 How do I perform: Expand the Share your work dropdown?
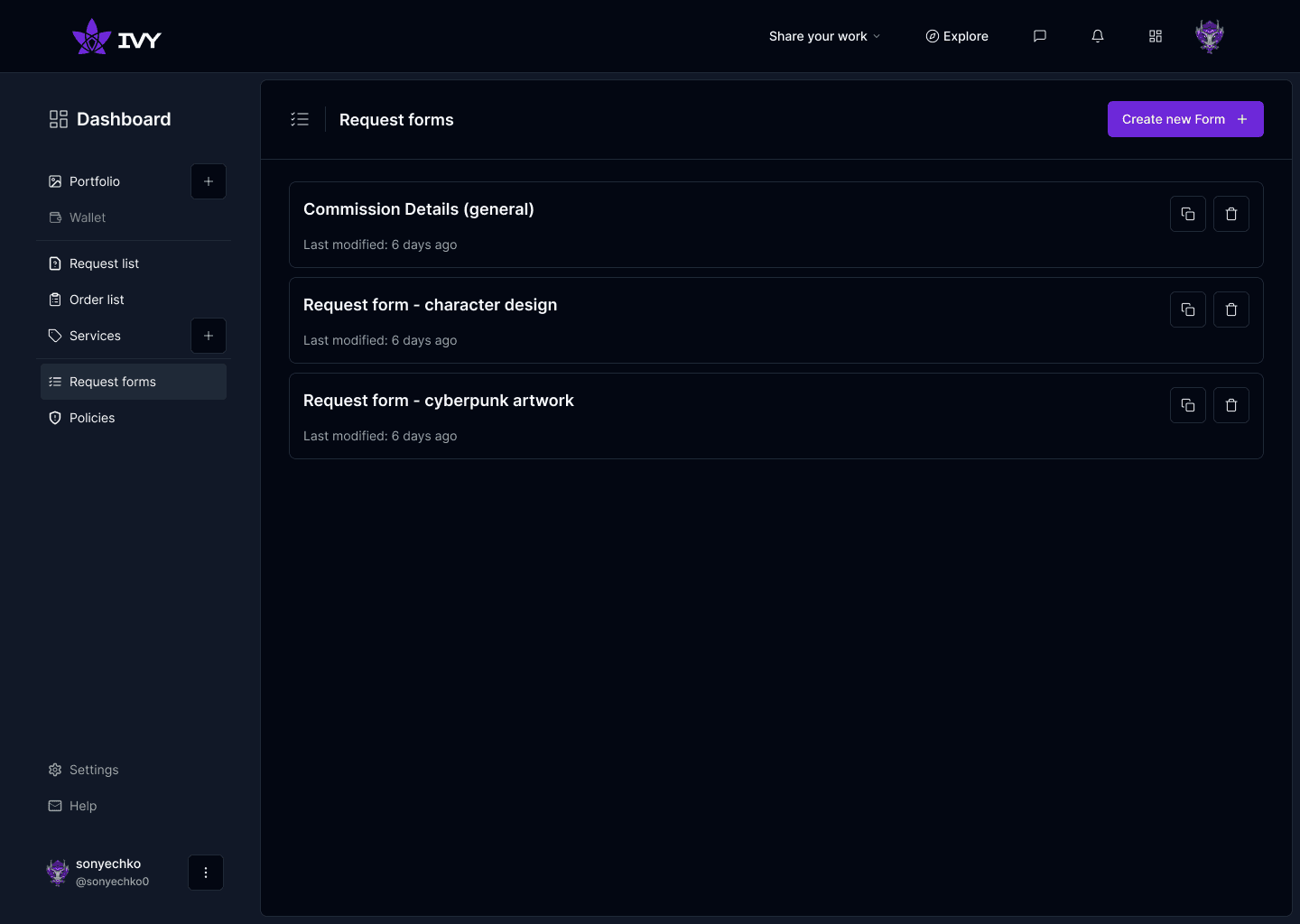(824, 36)
